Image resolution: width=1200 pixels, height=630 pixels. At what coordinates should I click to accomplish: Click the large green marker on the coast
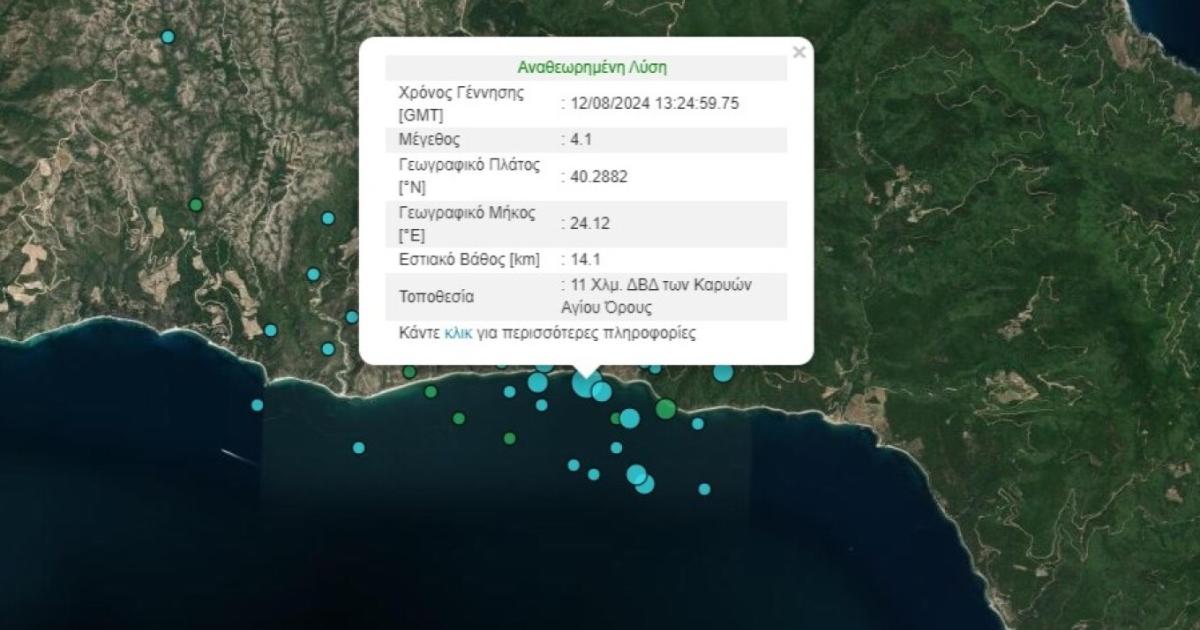tap(666, 408)
